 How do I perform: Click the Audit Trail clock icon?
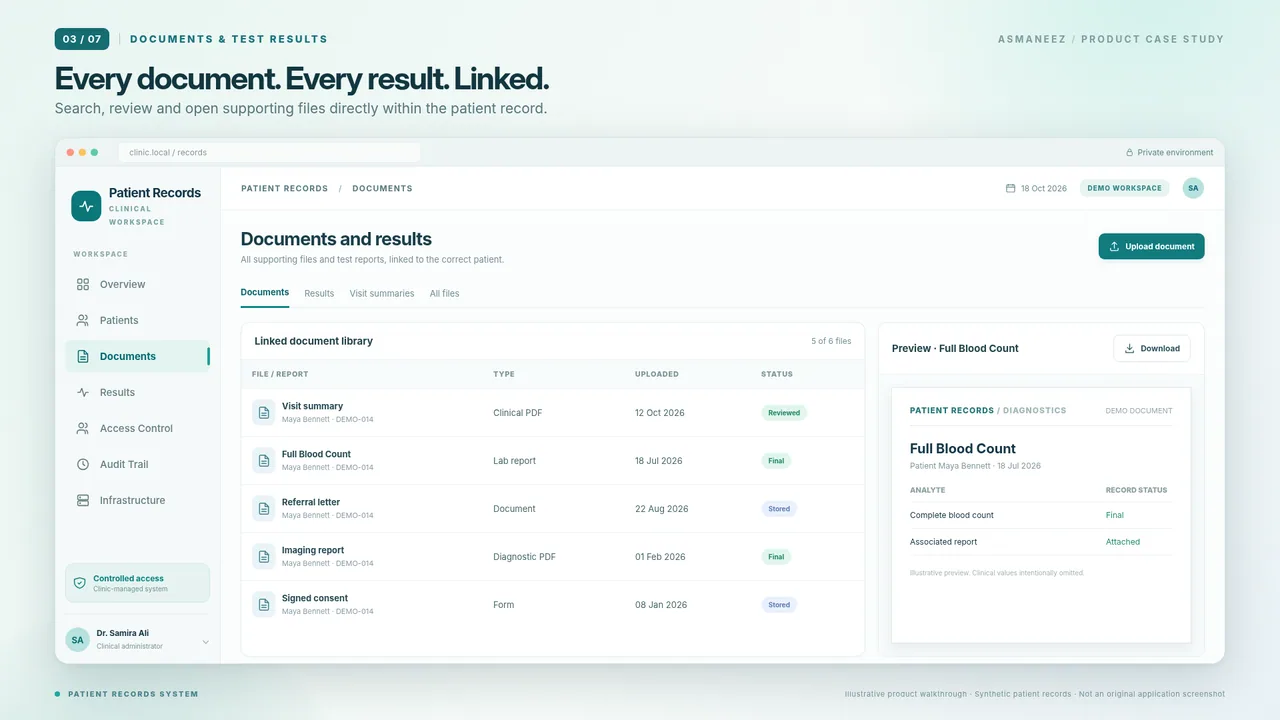click(x=83, y=464)
